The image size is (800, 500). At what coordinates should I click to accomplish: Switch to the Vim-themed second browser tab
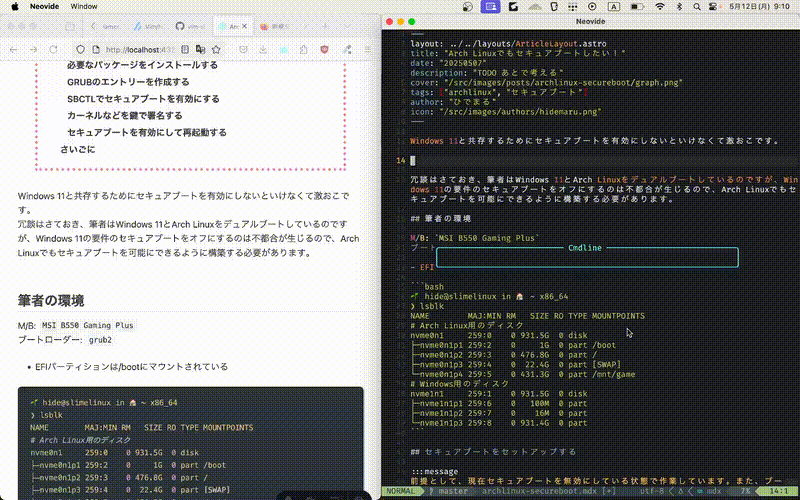[x=148, y=27]
